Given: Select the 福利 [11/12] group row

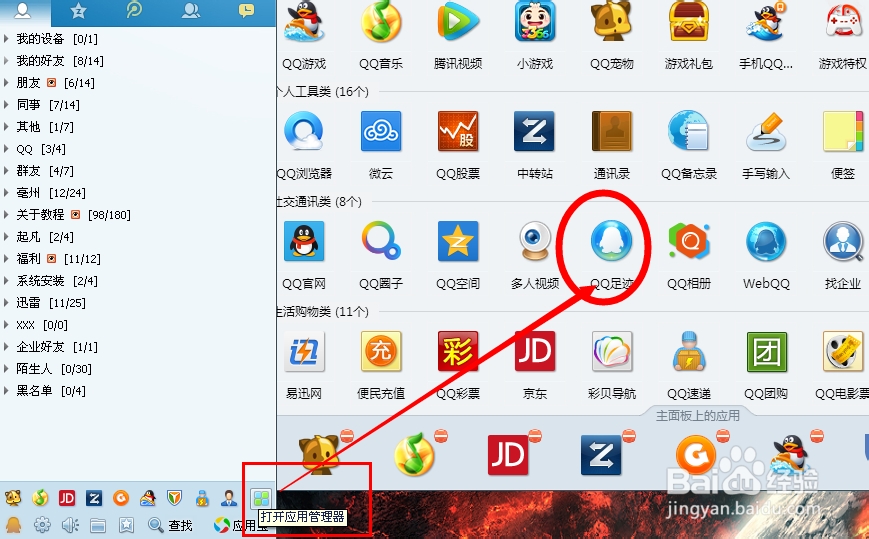Looking at the screenshot, I should click(x=138, y=259).
